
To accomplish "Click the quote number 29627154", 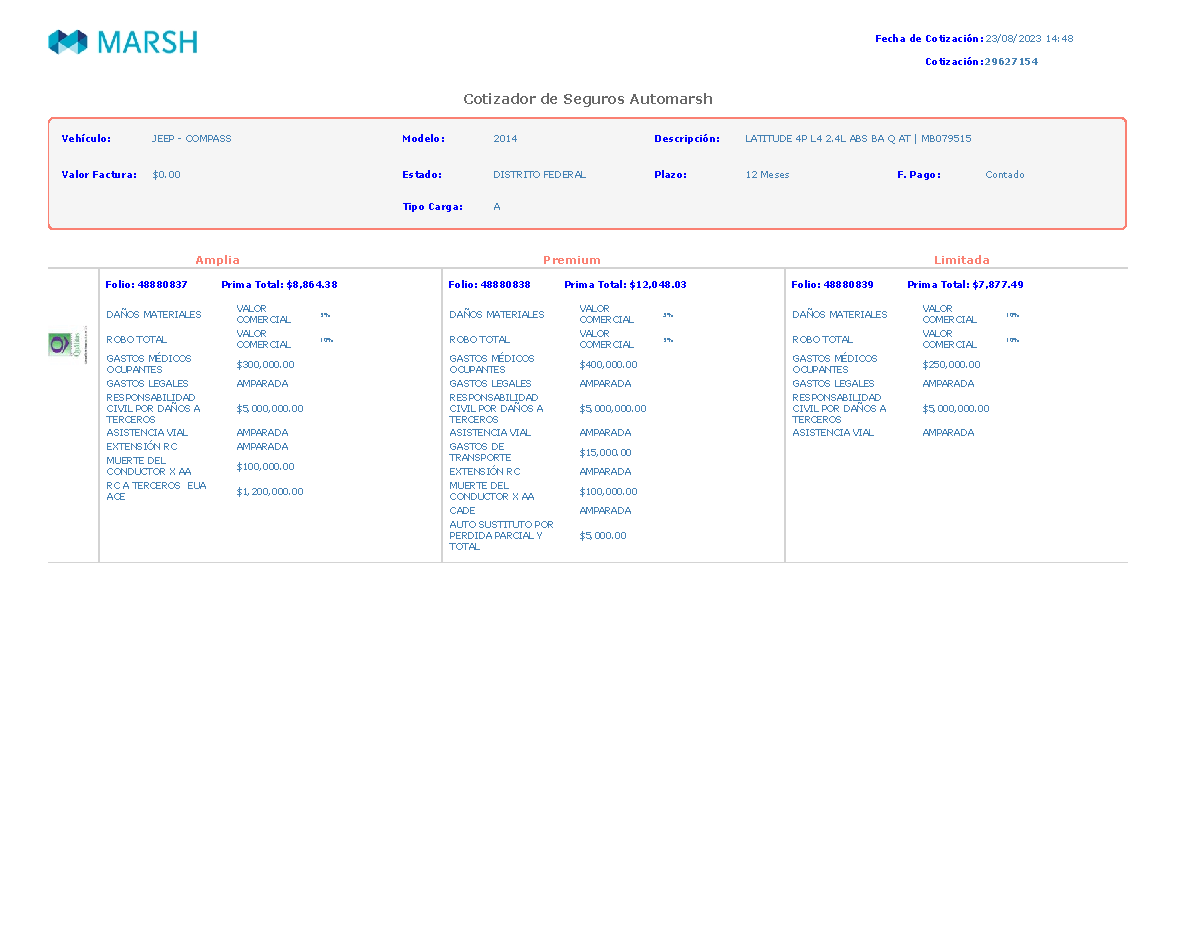I will 1011,62.
